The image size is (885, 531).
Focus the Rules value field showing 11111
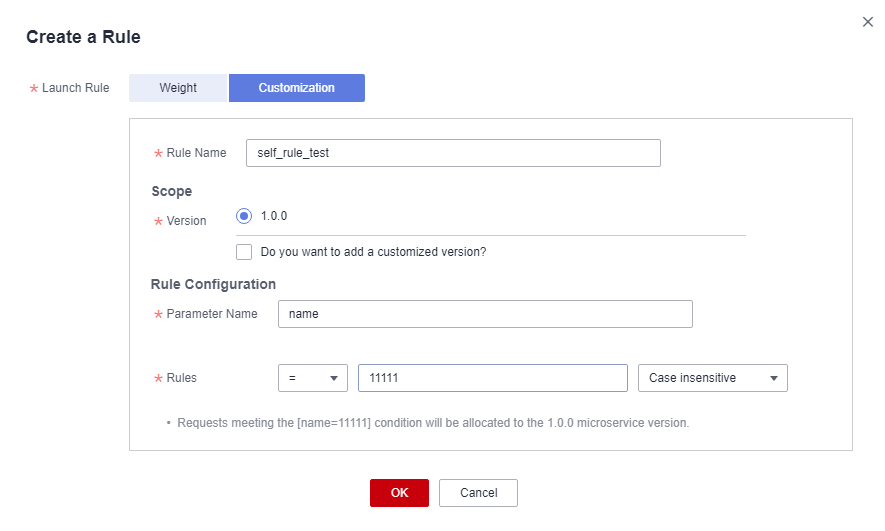tap(493, 378)
